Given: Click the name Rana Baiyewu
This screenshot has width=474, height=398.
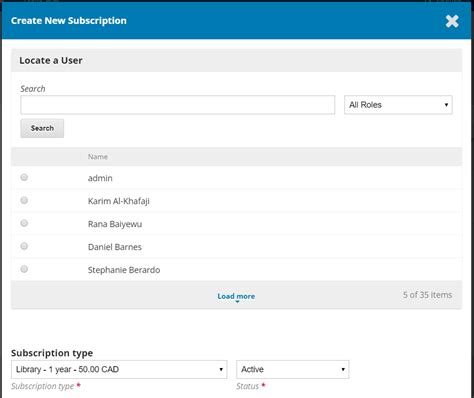Looking at the screenshot, I should tap(115, 224).
